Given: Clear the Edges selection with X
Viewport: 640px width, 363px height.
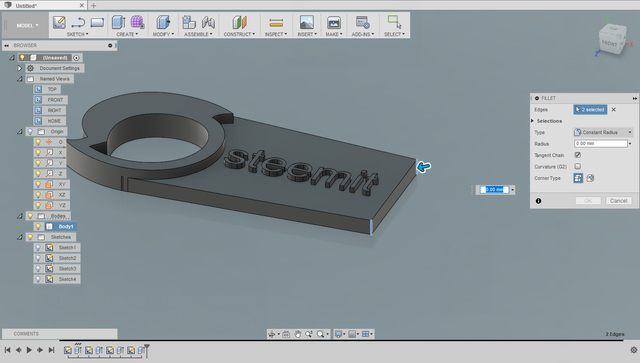Looking at the screenshot, I should coord(613,109).
